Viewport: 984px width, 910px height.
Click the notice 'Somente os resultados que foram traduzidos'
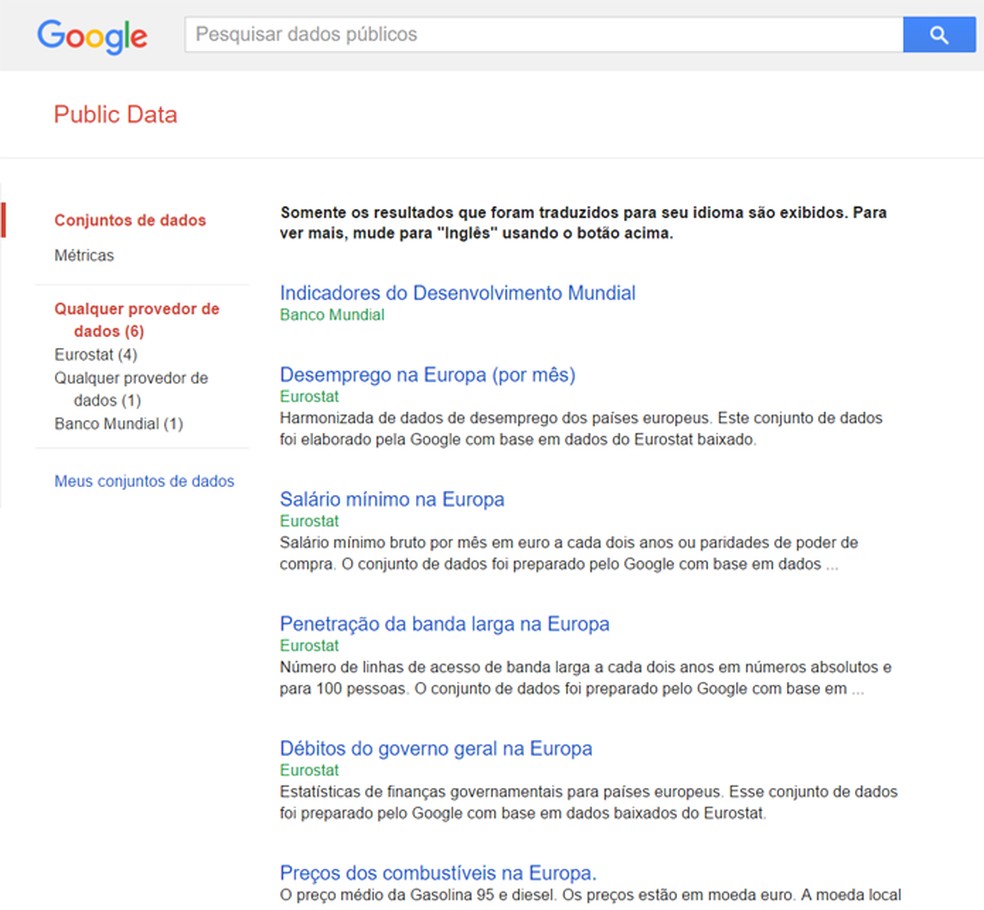583,223
